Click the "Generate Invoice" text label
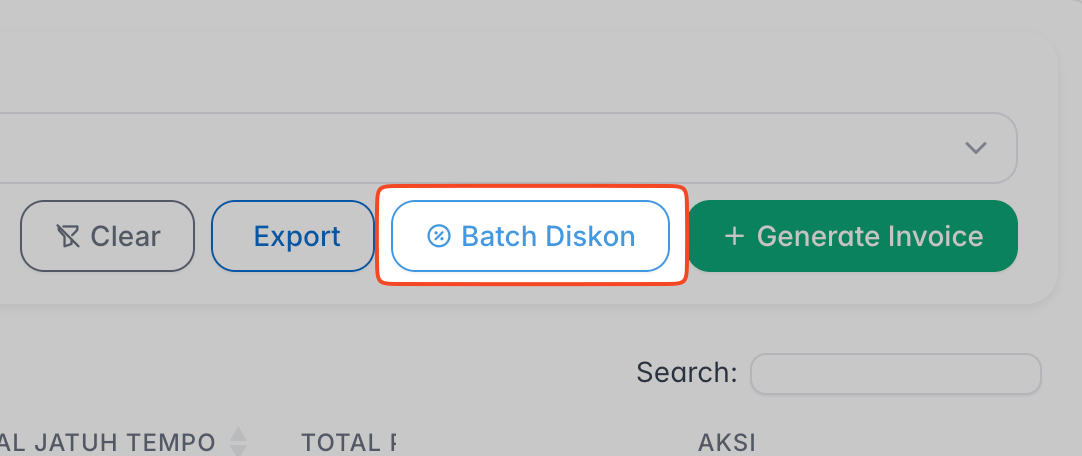1082x456 pixels. point(870,236)
